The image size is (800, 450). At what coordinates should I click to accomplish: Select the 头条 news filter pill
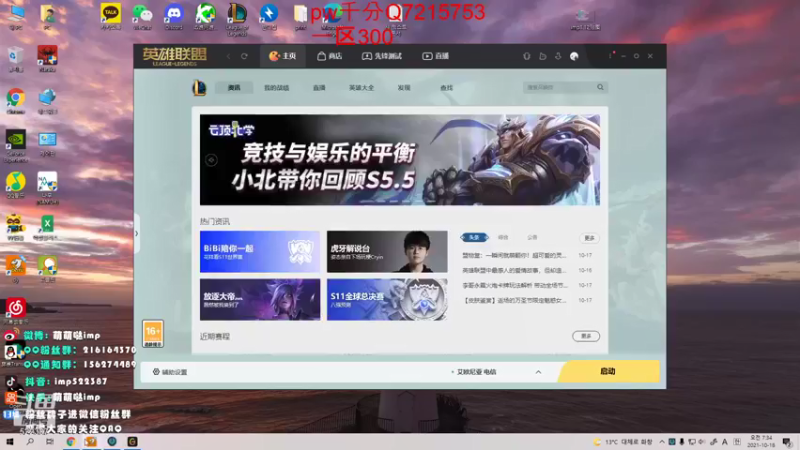point(474,237)
